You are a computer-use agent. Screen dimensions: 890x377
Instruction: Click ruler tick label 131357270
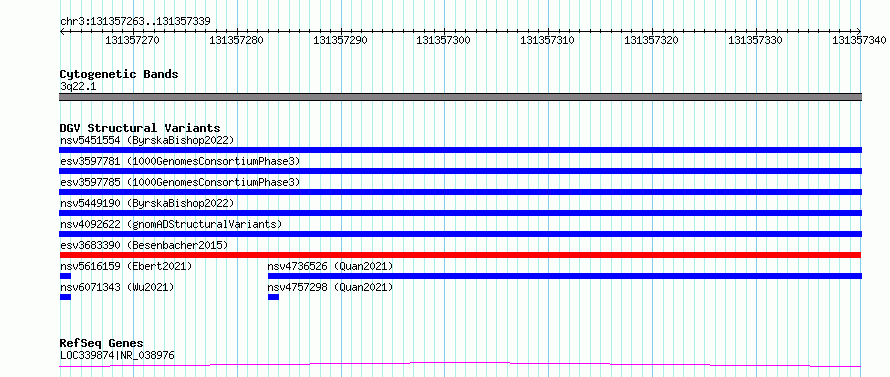[x=132, y=40]
